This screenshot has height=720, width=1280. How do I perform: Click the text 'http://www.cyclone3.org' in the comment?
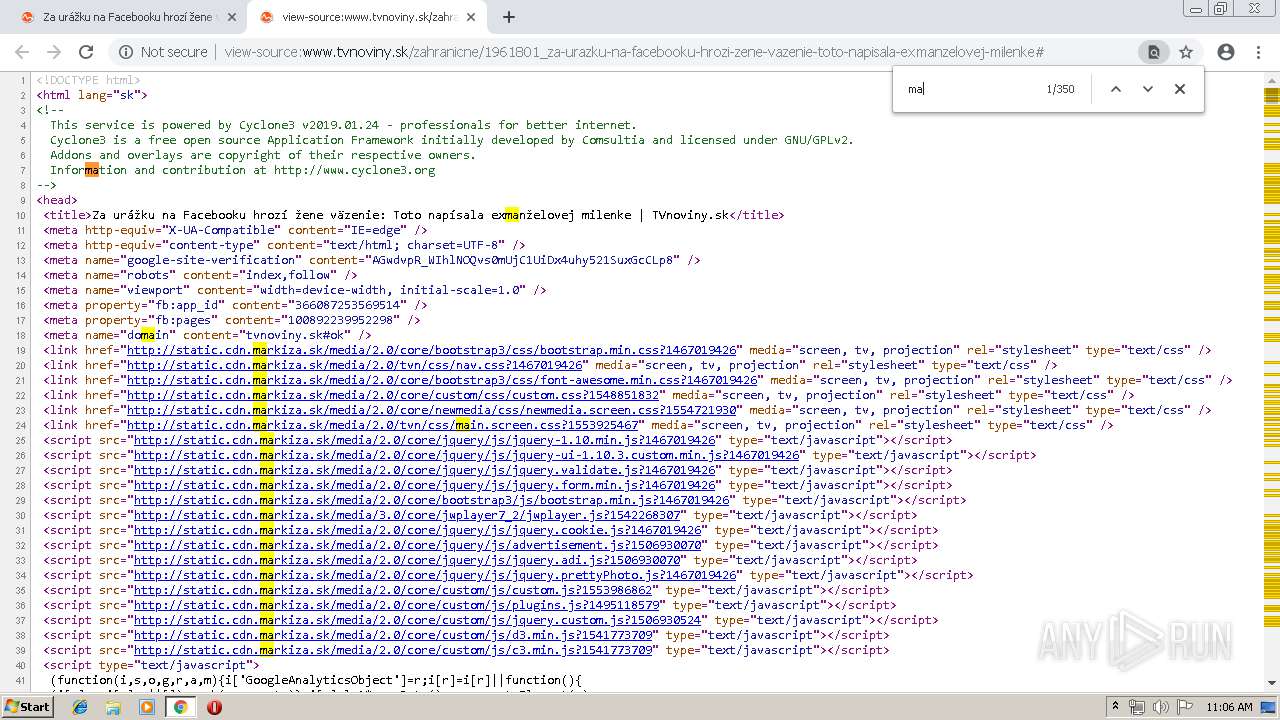(355, 170)
